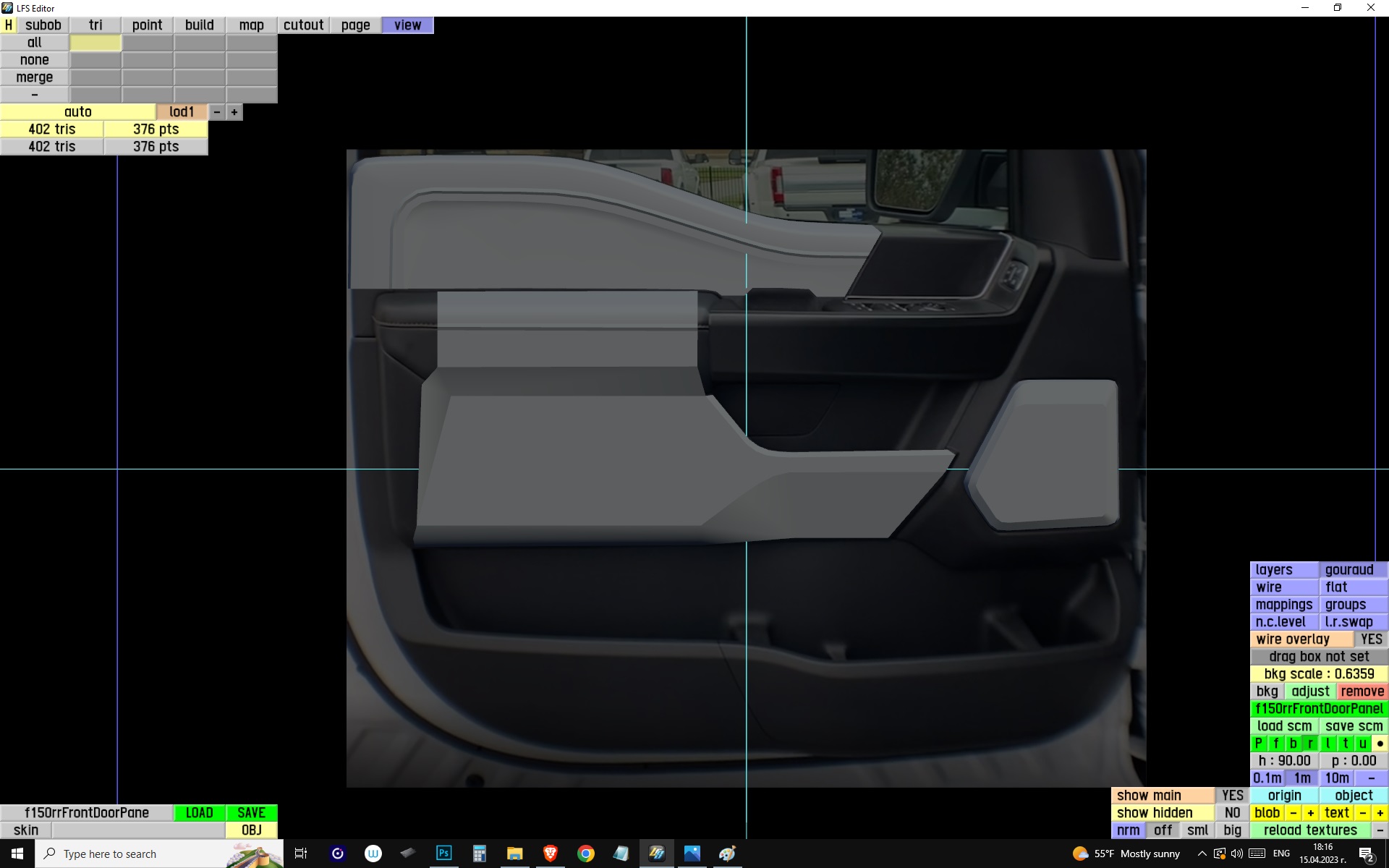
Task: Toggle show hidden NO button
Action: 1232,813
